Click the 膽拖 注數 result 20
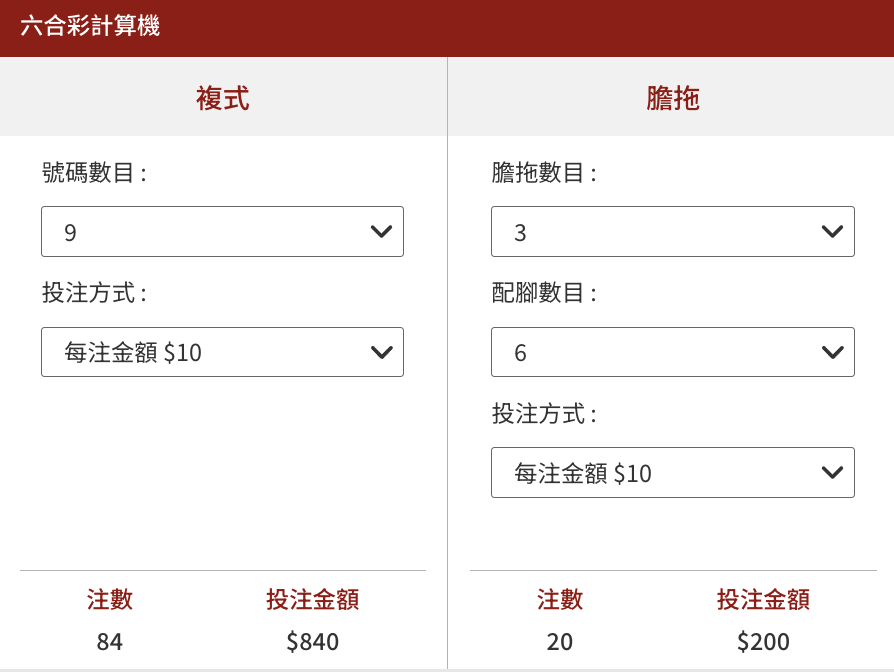The height and width of the screenshot is (672, 894). pyautogui.click(x=560, y=642)
